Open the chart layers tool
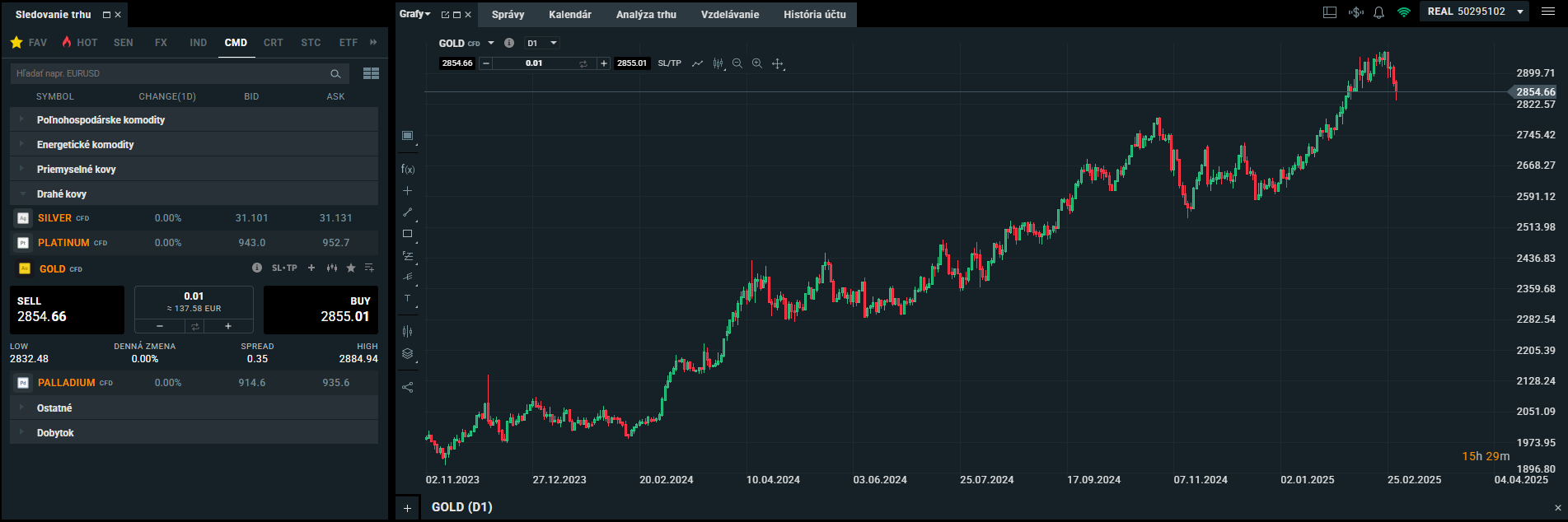1568x522 pixels. click(407, 354)
